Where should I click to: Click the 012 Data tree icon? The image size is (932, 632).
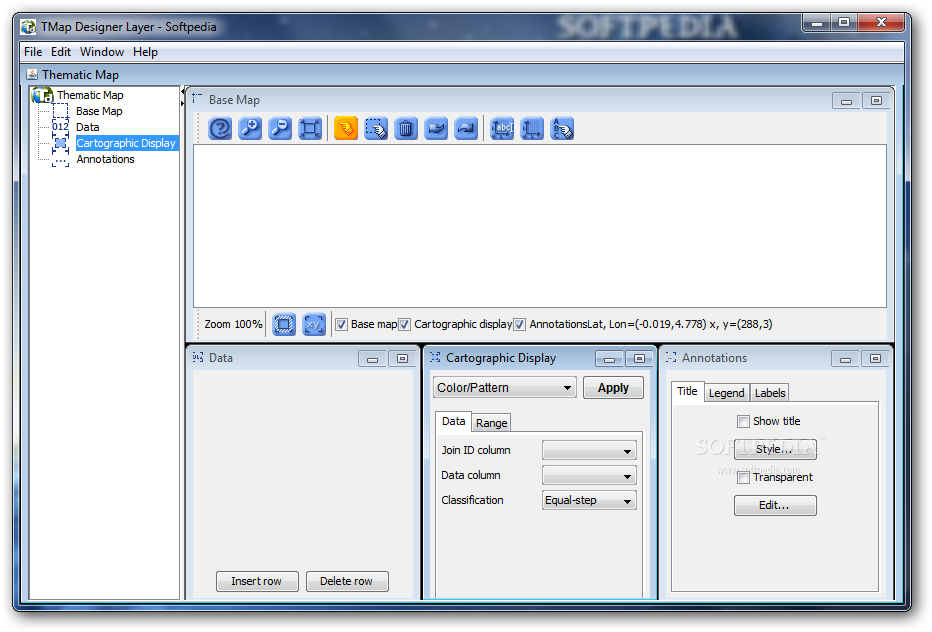61,127
